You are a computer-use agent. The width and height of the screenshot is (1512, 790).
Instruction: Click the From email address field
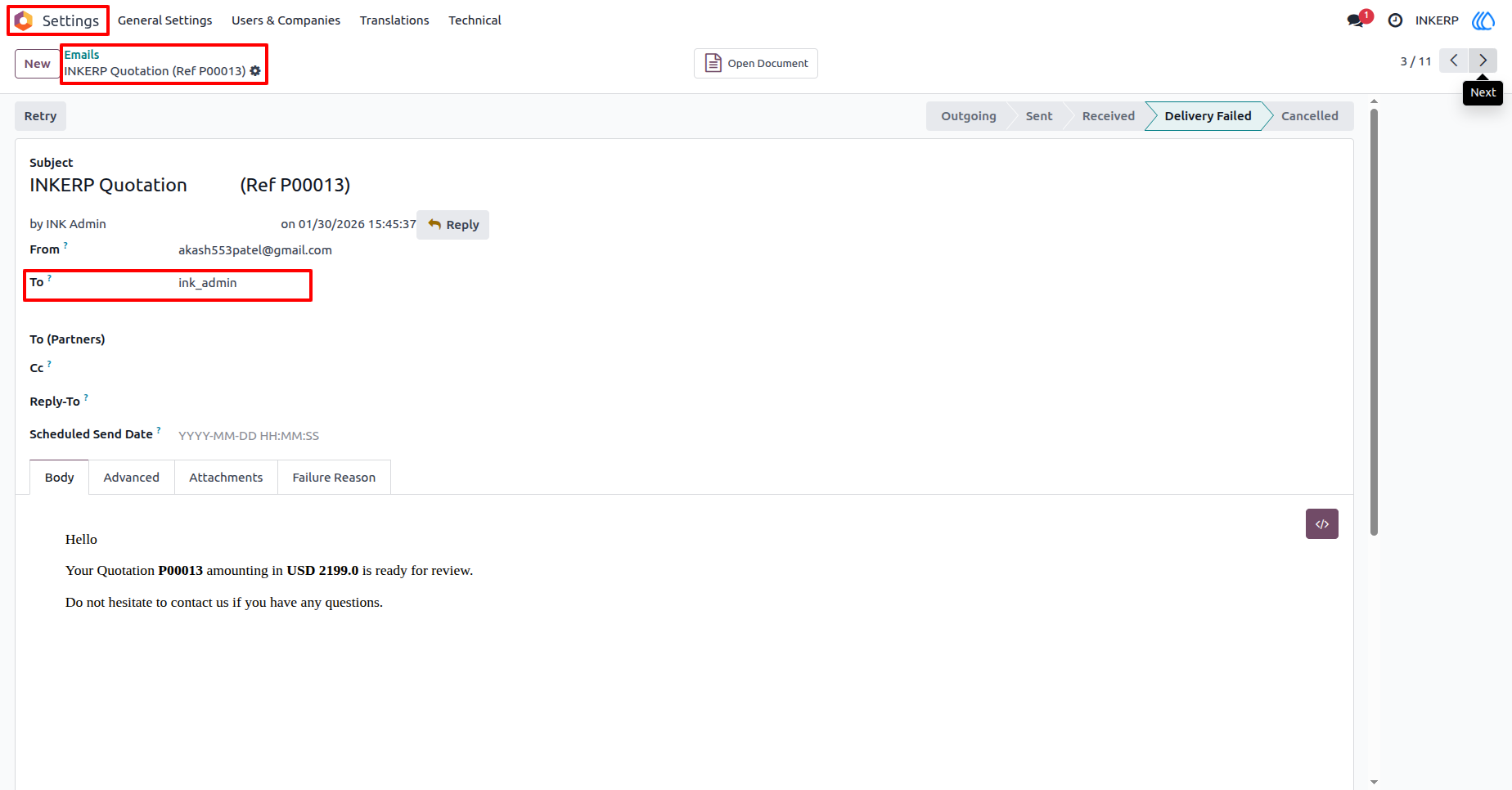[x=255, y=250]
